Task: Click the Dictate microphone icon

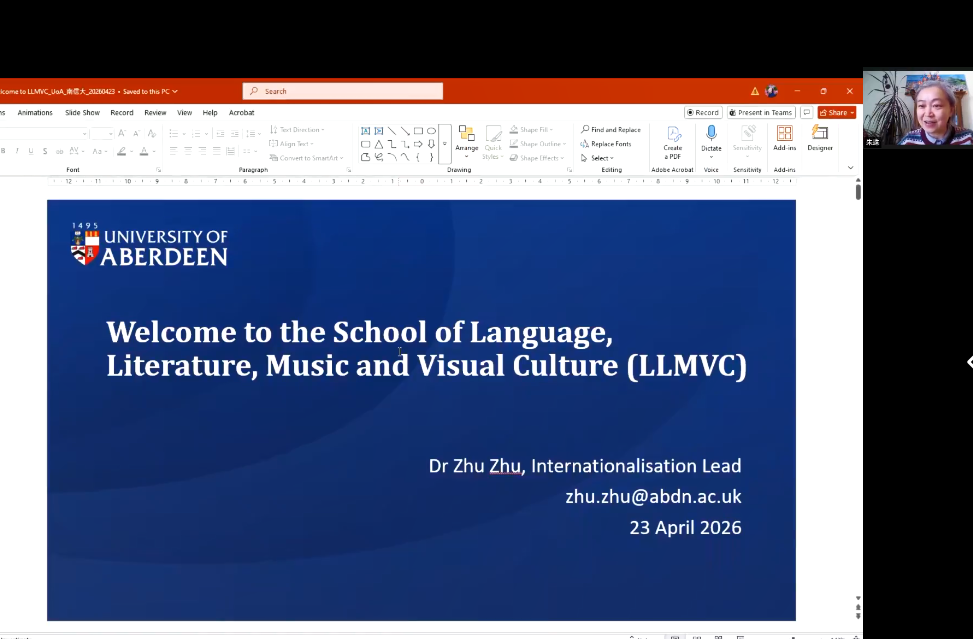Action: pyautogui.click(x=711, y=134)
